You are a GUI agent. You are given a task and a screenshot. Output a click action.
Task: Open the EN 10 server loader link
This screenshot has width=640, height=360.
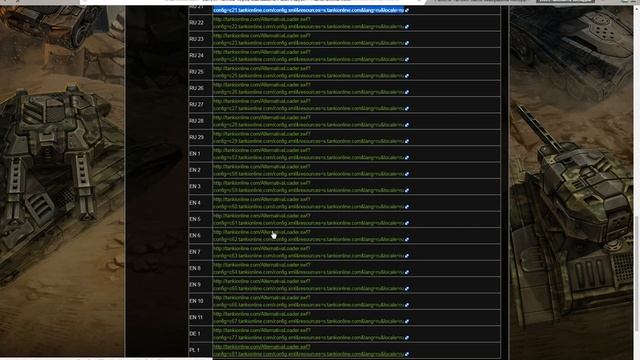[308, 301]
